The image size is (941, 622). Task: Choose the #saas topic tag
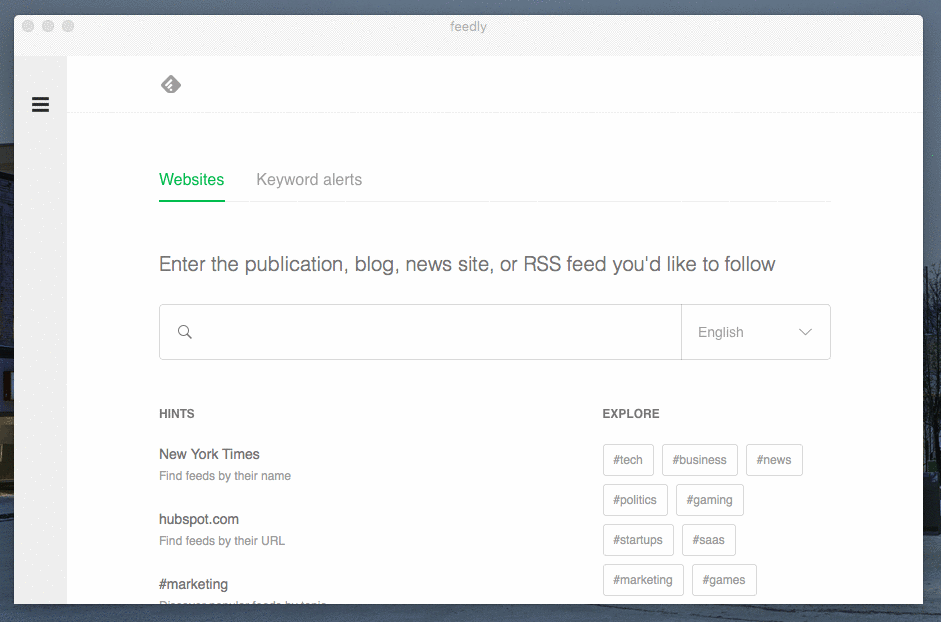708,540
